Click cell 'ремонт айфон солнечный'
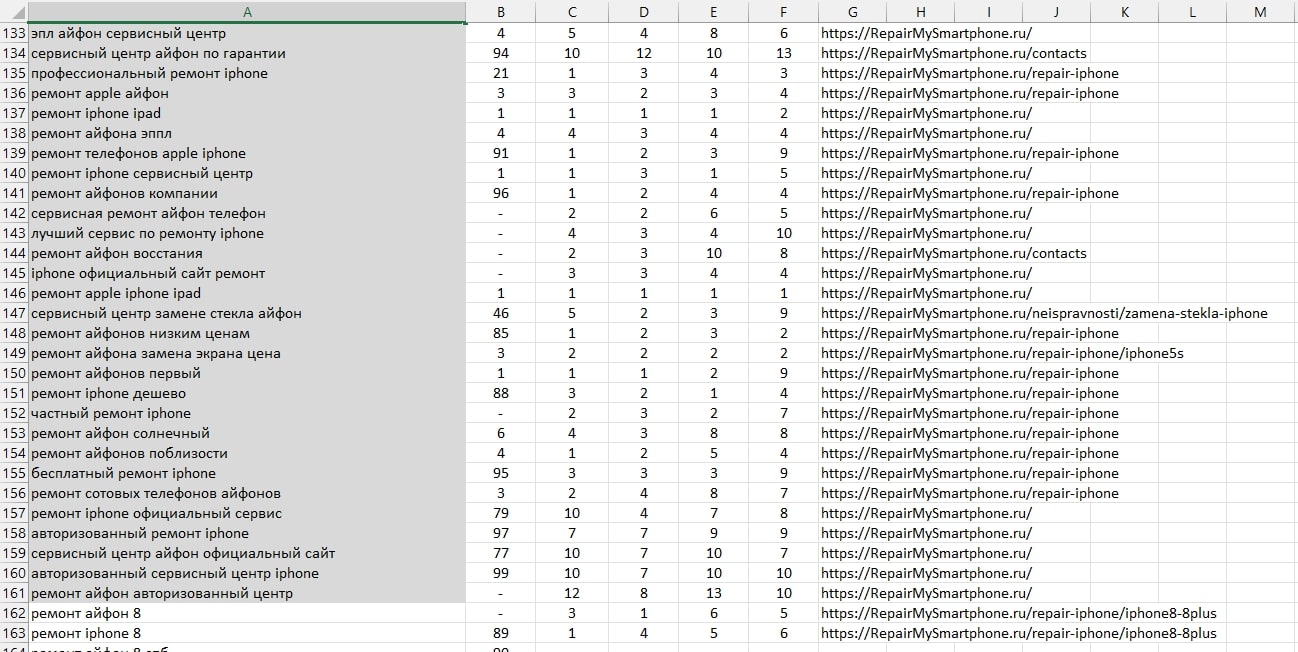The width and height of the screenshot is (1298, 652). [x=247, y=433]
